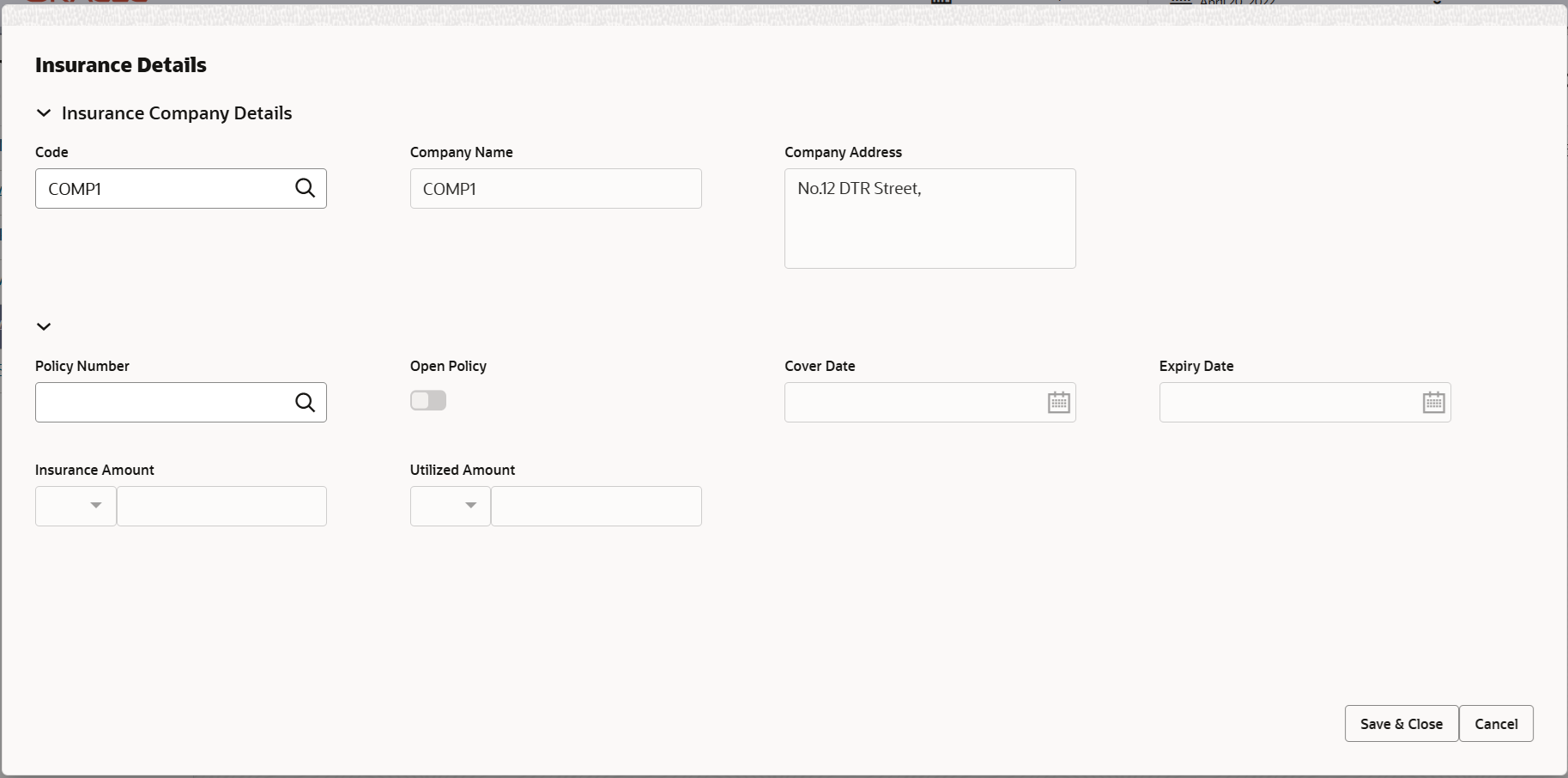Collapse the unnamed policy details section chevron
This screenshot has height=778, width=1568.
(44, 326)
